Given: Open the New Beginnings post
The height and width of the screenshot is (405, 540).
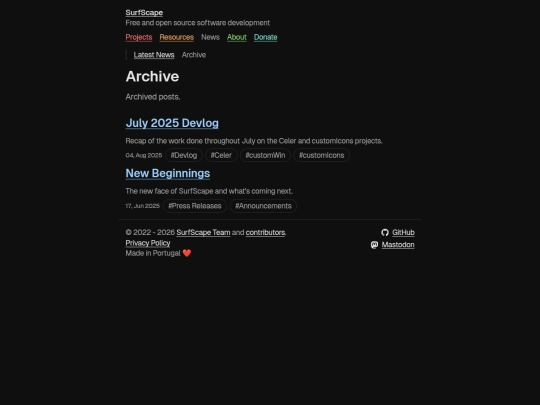Looking at the screenshot, I should [168, 173].
